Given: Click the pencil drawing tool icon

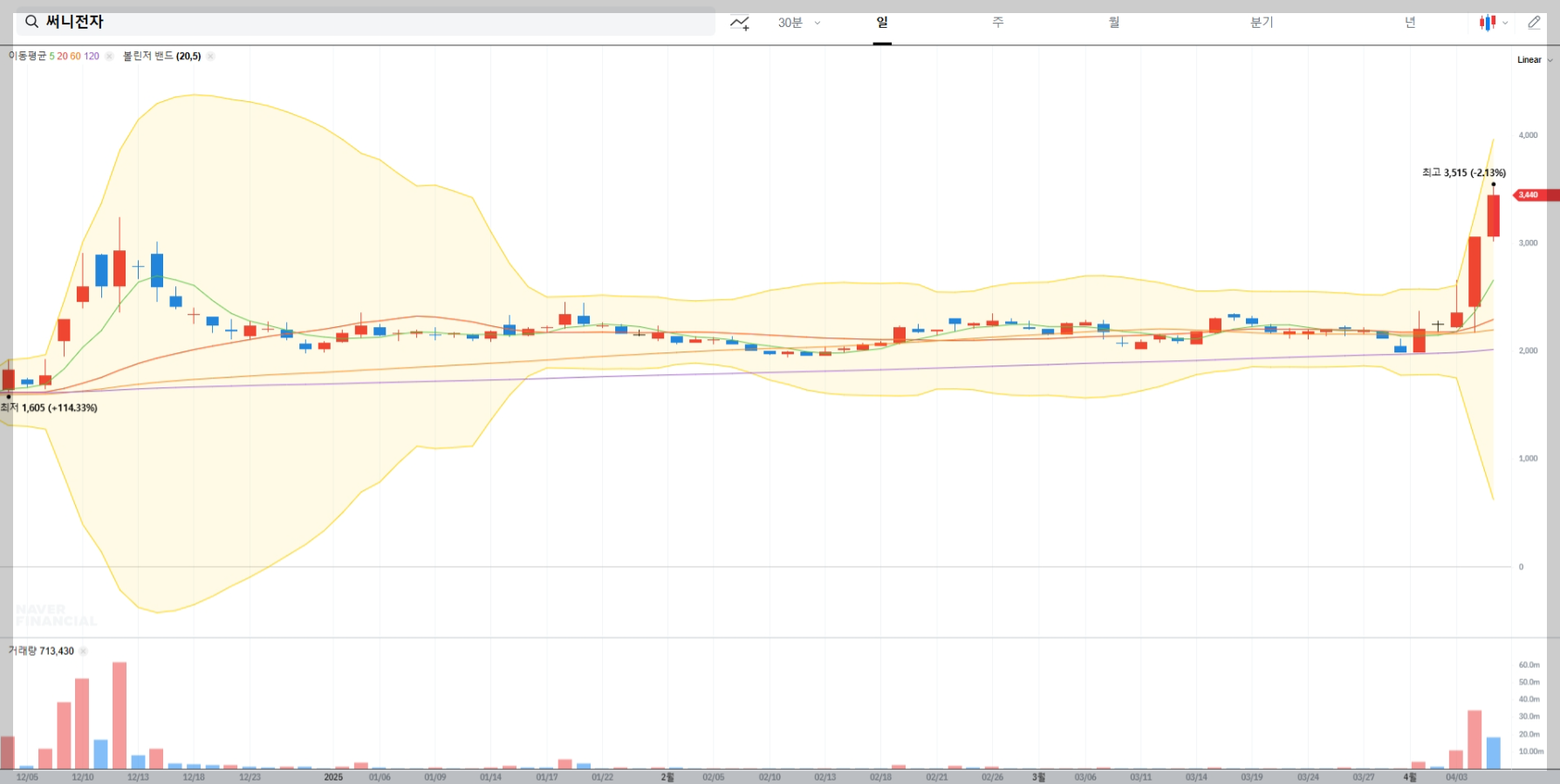Looking at the screenshot, I should [x=1534, y=23].
